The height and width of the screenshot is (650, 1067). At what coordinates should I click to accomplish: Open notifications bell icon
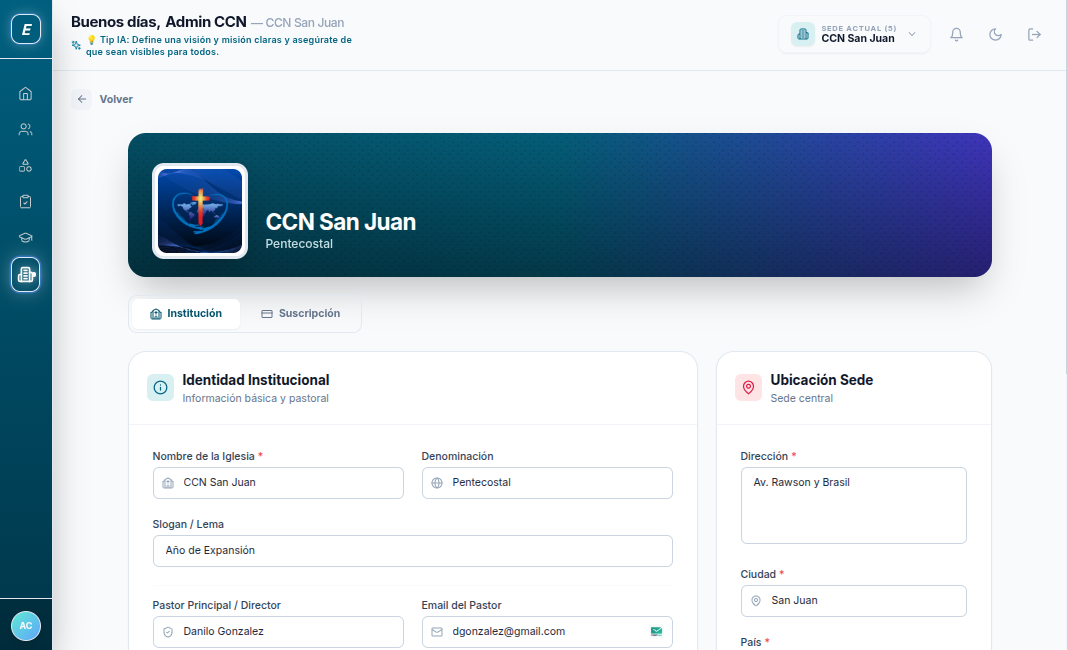pyautogui.click(x=957, y=34)
